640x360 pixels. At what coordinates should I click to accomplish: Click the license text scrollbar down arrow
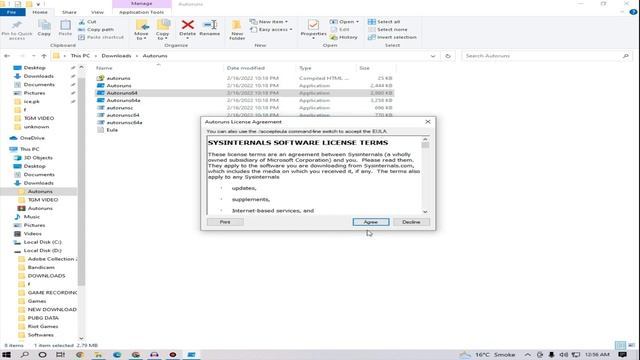coord(425,211)
